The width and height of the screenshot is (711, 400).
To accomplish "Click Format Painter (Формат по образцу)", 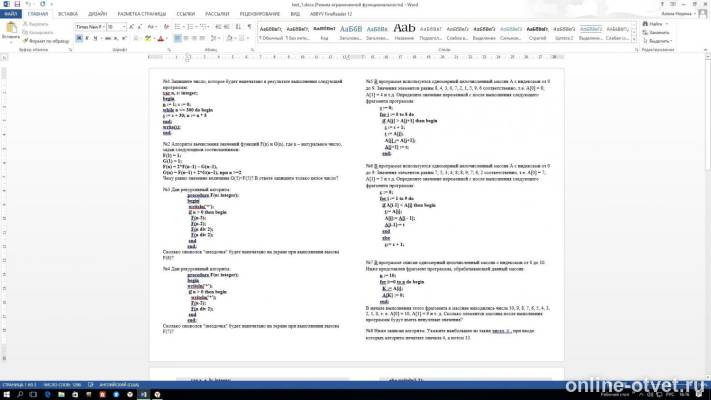I will (x=46, y=41).
